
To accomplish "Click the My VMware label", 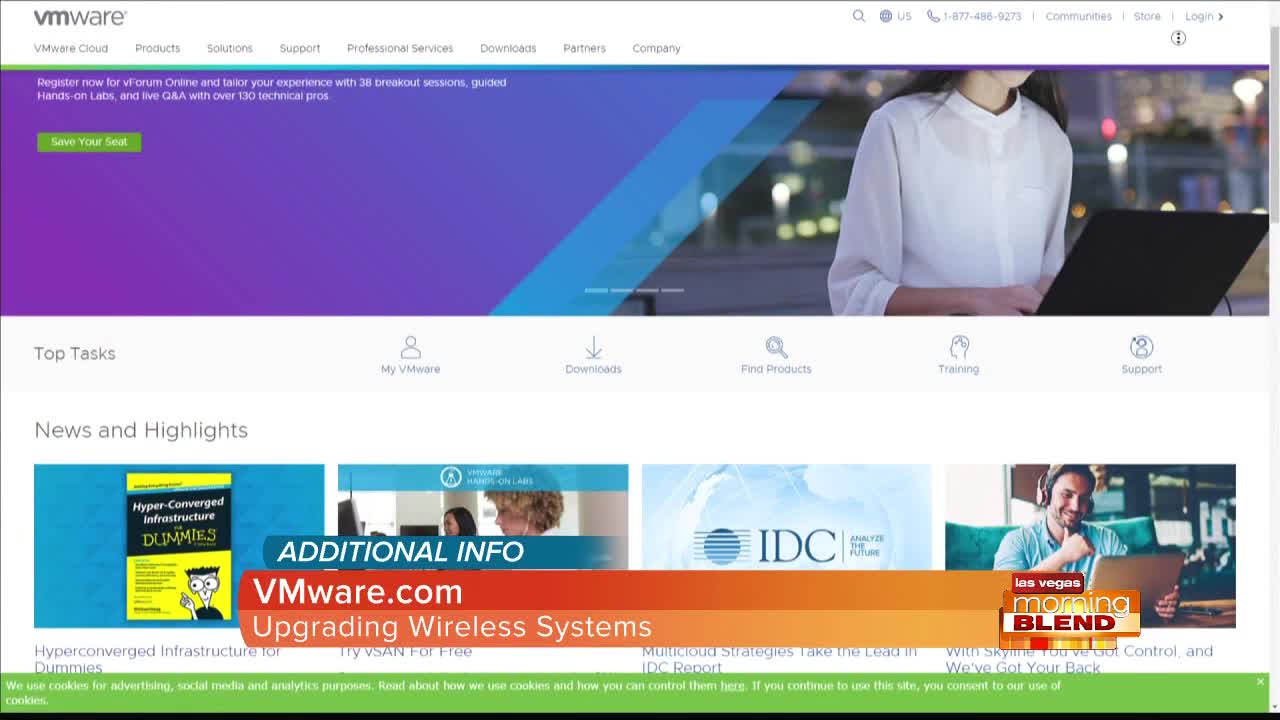I will pyautogui.click(x=410, y=369).
